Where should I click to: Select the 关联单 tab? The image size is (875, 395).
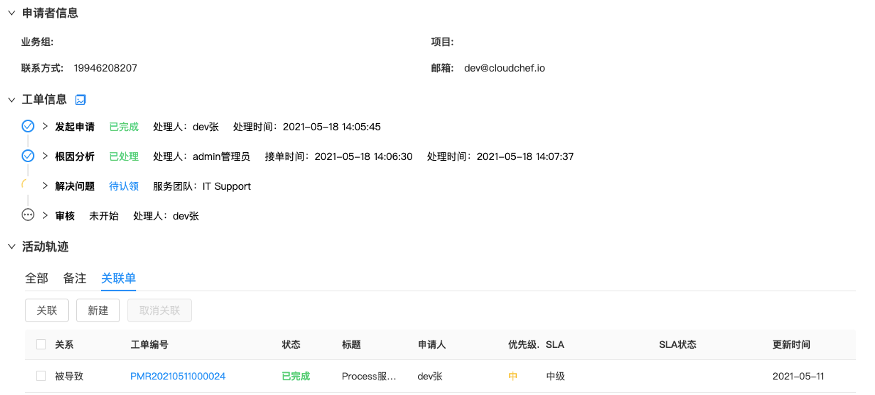point(118,278)
